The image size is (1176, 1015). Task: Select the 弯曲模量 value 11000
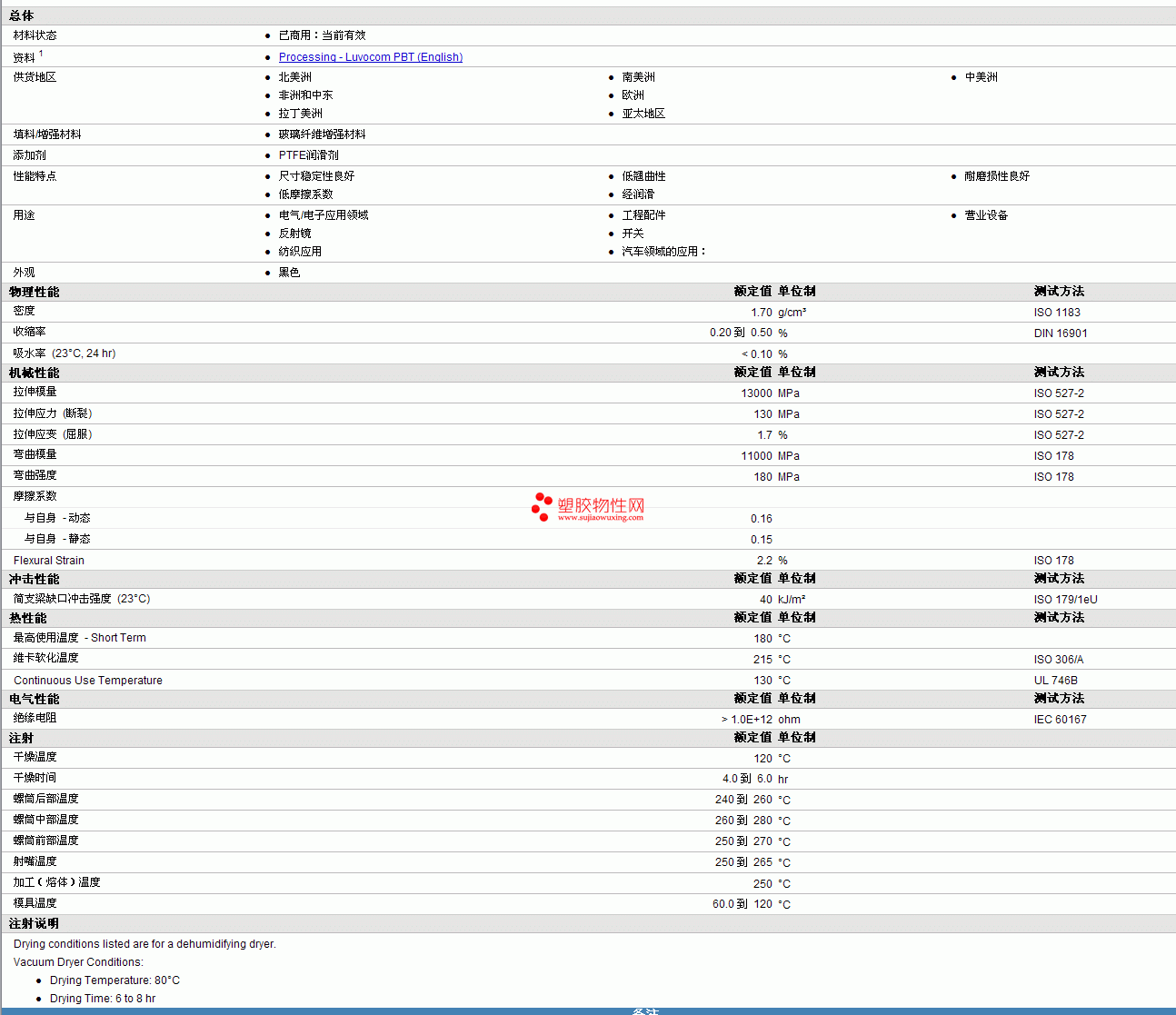(x=756, y=456)
